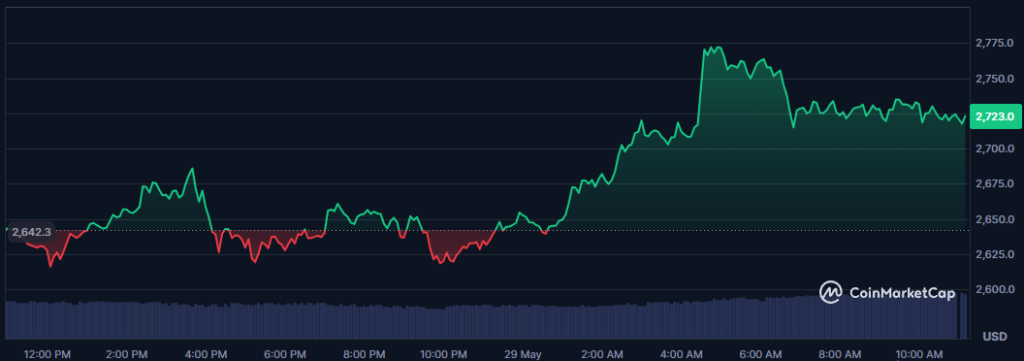Click the 8:00 AM time axis label
1024x361 pixels.
pyautogui.click(x=839, y=354)
